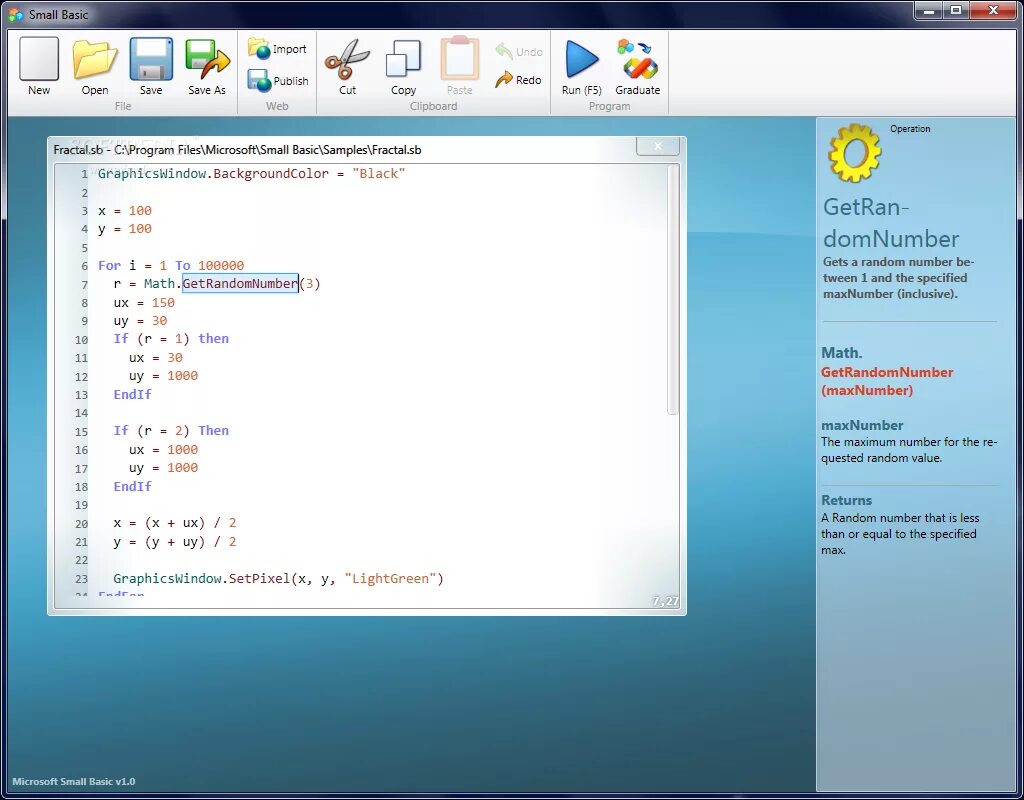Click EndIf on line 13
Image resolution: width=1024 pixels, height=800 pixels.
[133, 394]
